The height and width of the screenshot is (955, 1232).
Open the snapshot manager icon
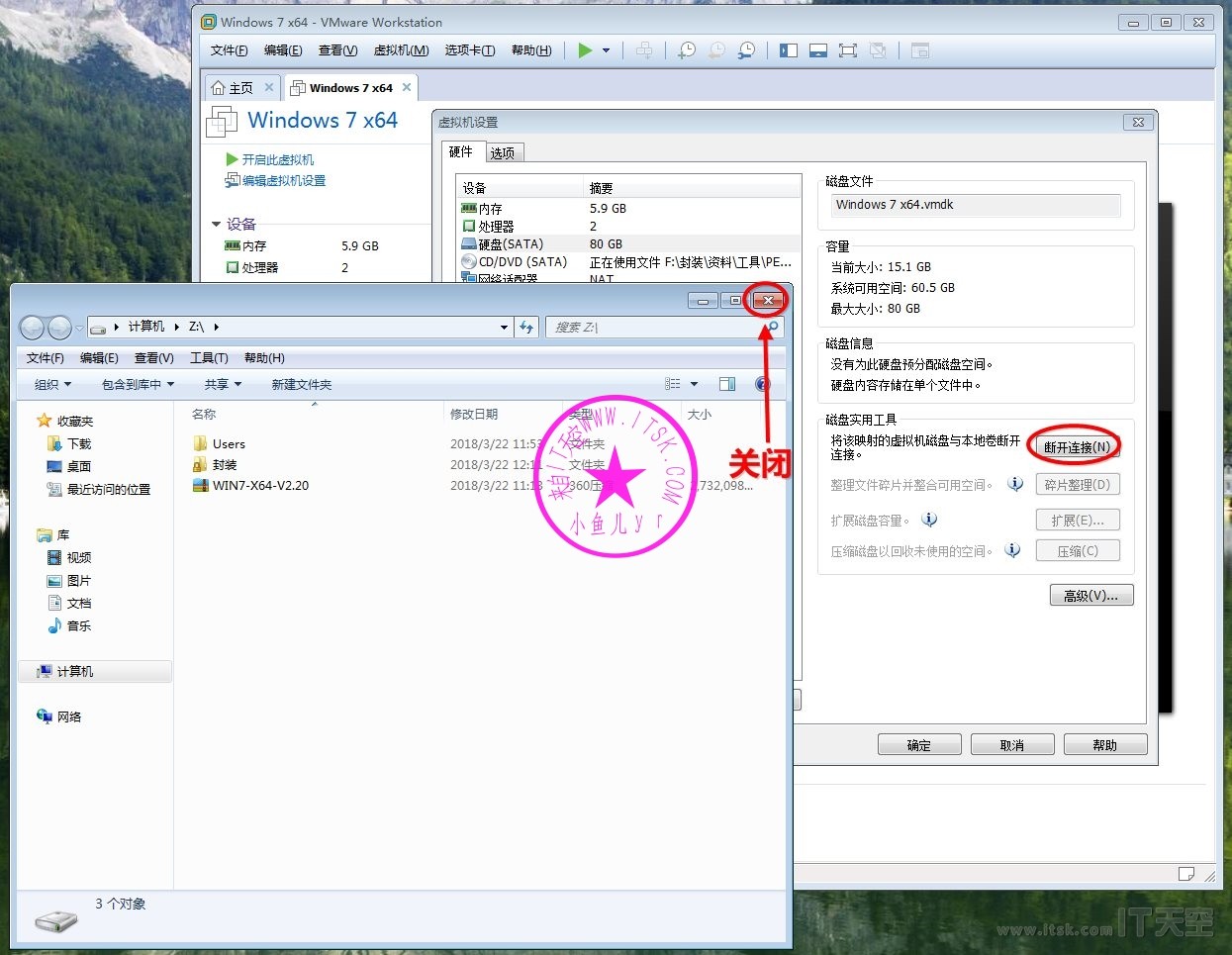pyautogui.click(x=747, y=50)
